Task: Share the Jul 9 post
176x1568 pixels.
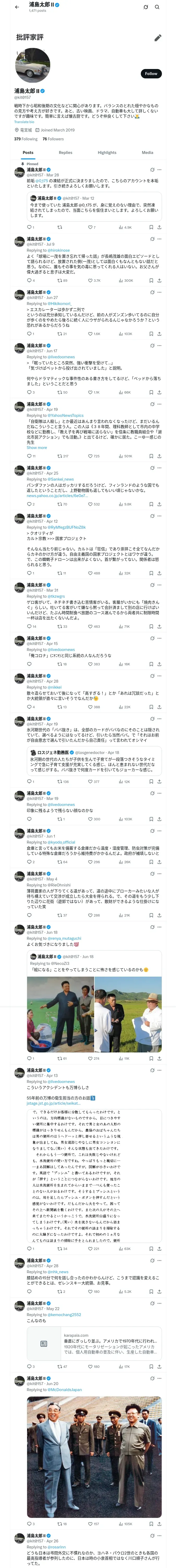Action: [x=159, y=281]
